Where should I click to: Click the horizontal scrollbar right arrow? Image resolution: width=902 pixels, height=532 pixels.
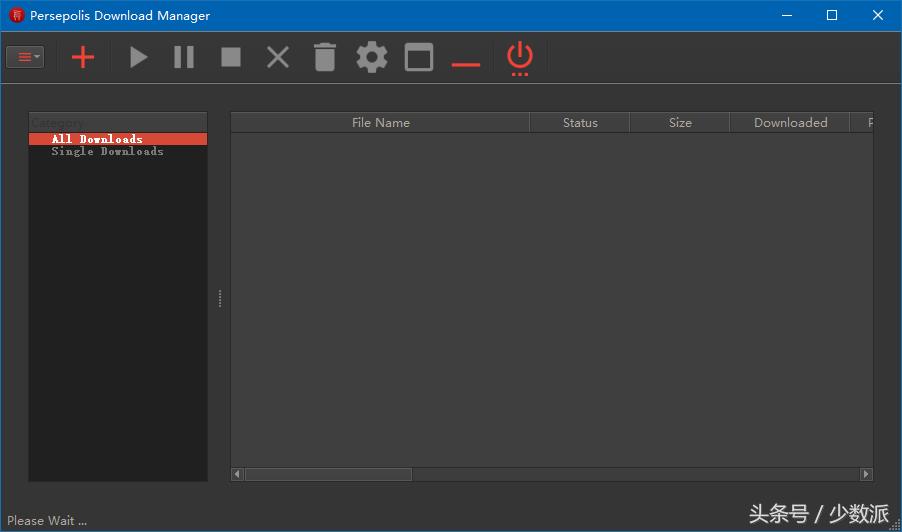tap(866, 474)
